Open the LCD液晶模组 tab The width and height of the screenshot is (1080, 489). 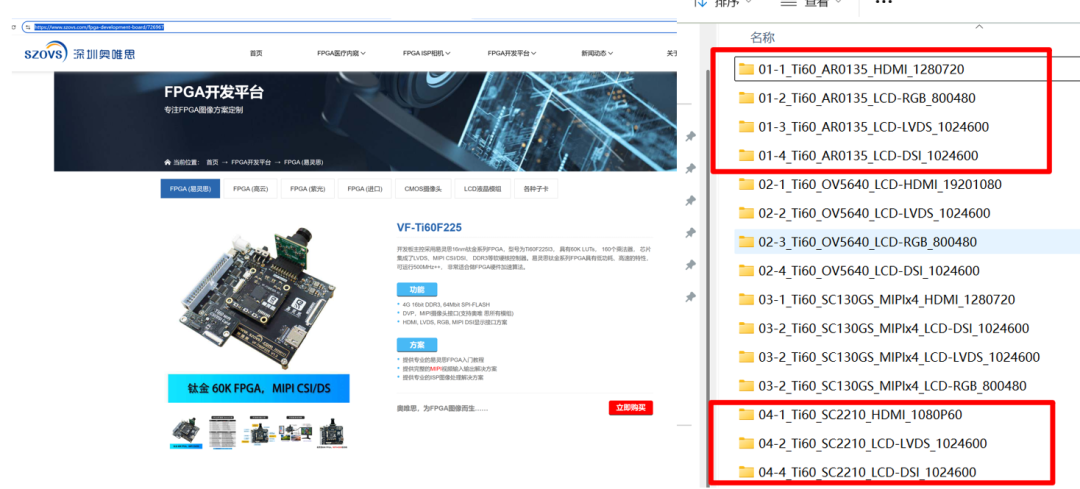(482, 189)
